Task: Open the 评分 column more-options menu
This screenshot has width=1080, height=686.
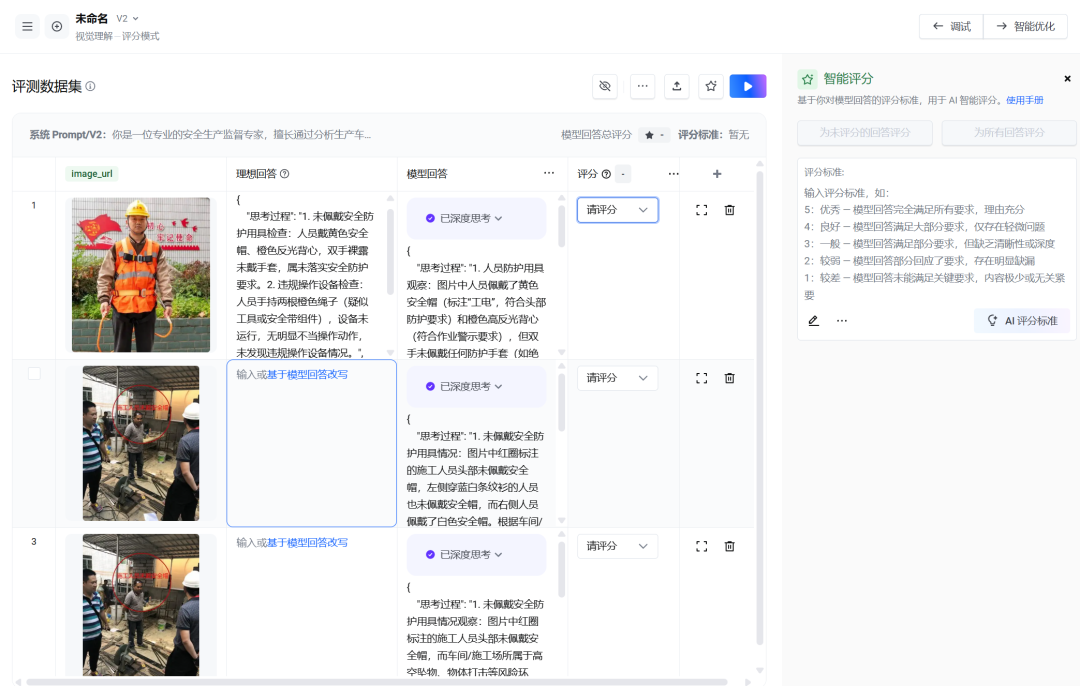Action: click(673, 174)
